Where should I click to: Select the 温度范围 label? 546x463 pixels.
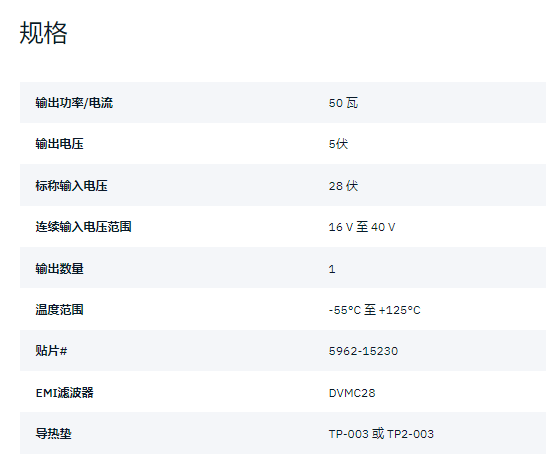click(x=60, y=309)
